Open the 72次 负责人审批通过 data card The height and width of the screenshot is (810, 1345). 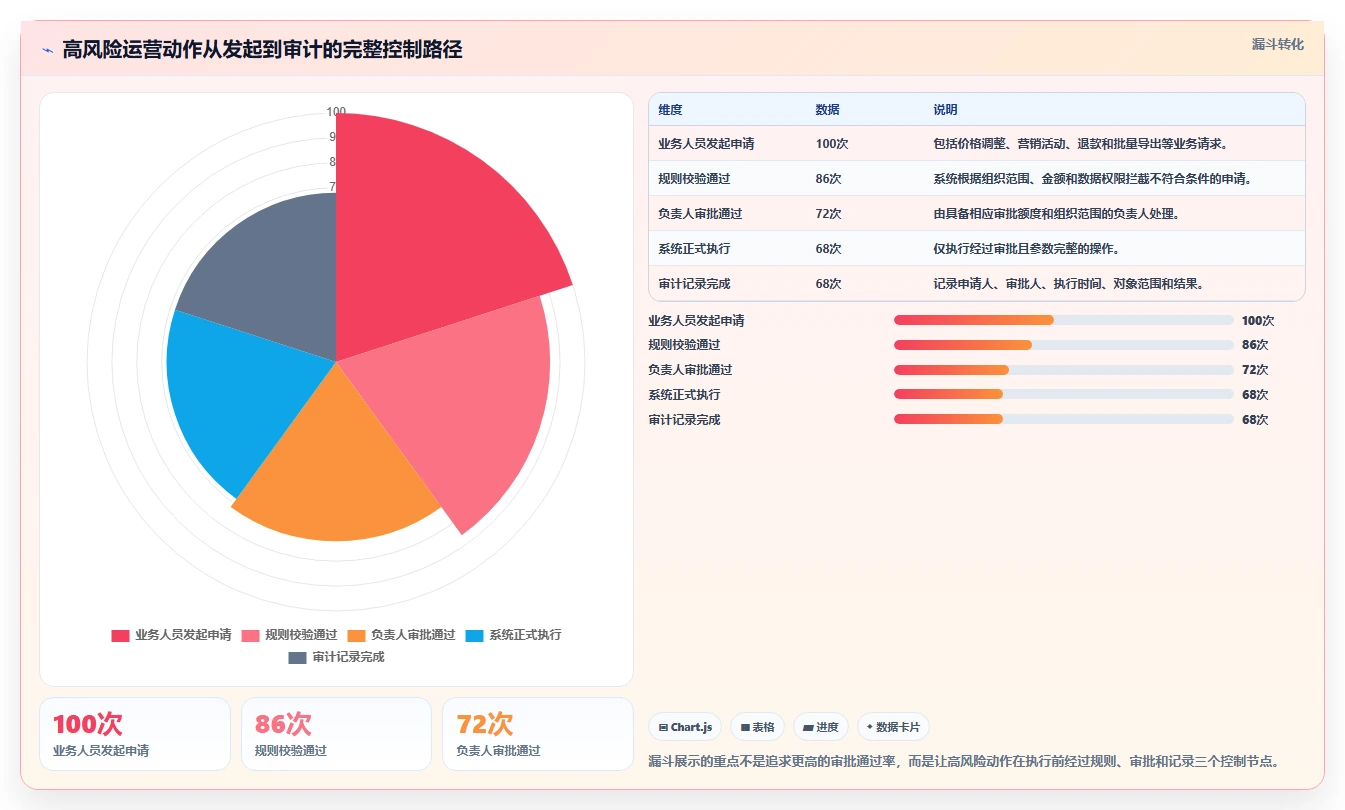click(x=538, y=734)
